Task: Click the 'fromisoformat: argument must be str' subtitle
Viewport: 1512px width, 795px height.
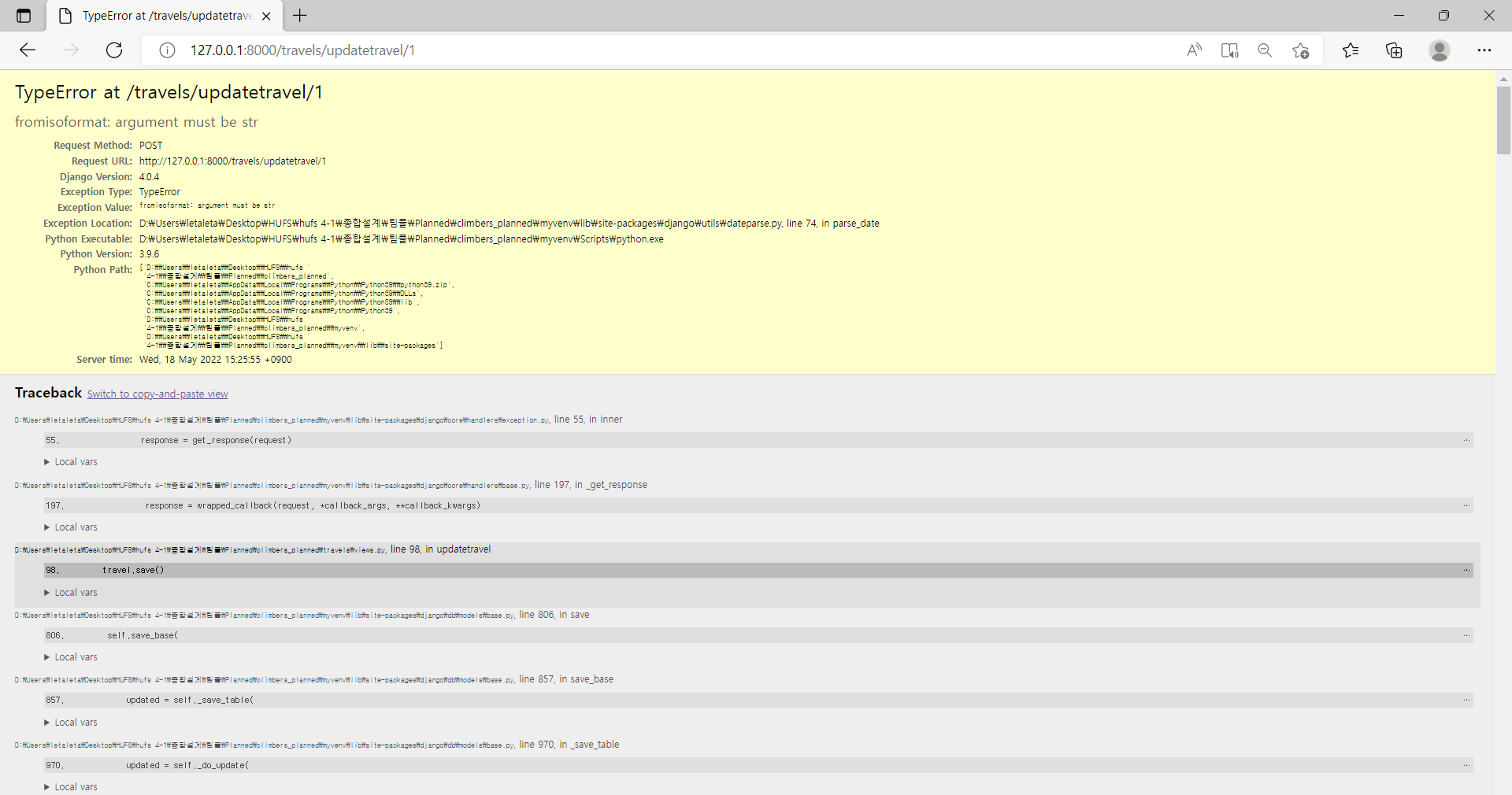Action: point(136,122)
